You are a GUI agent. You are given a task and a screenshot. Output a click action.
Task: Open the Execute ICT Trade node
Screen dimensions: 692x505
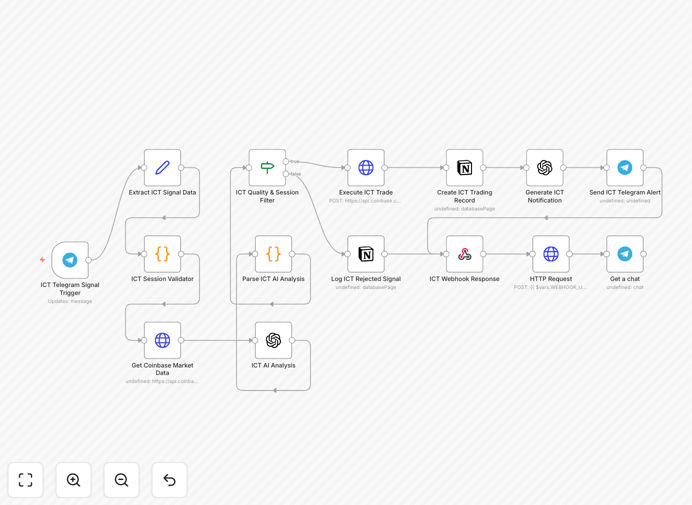click(x=366, y=168)
